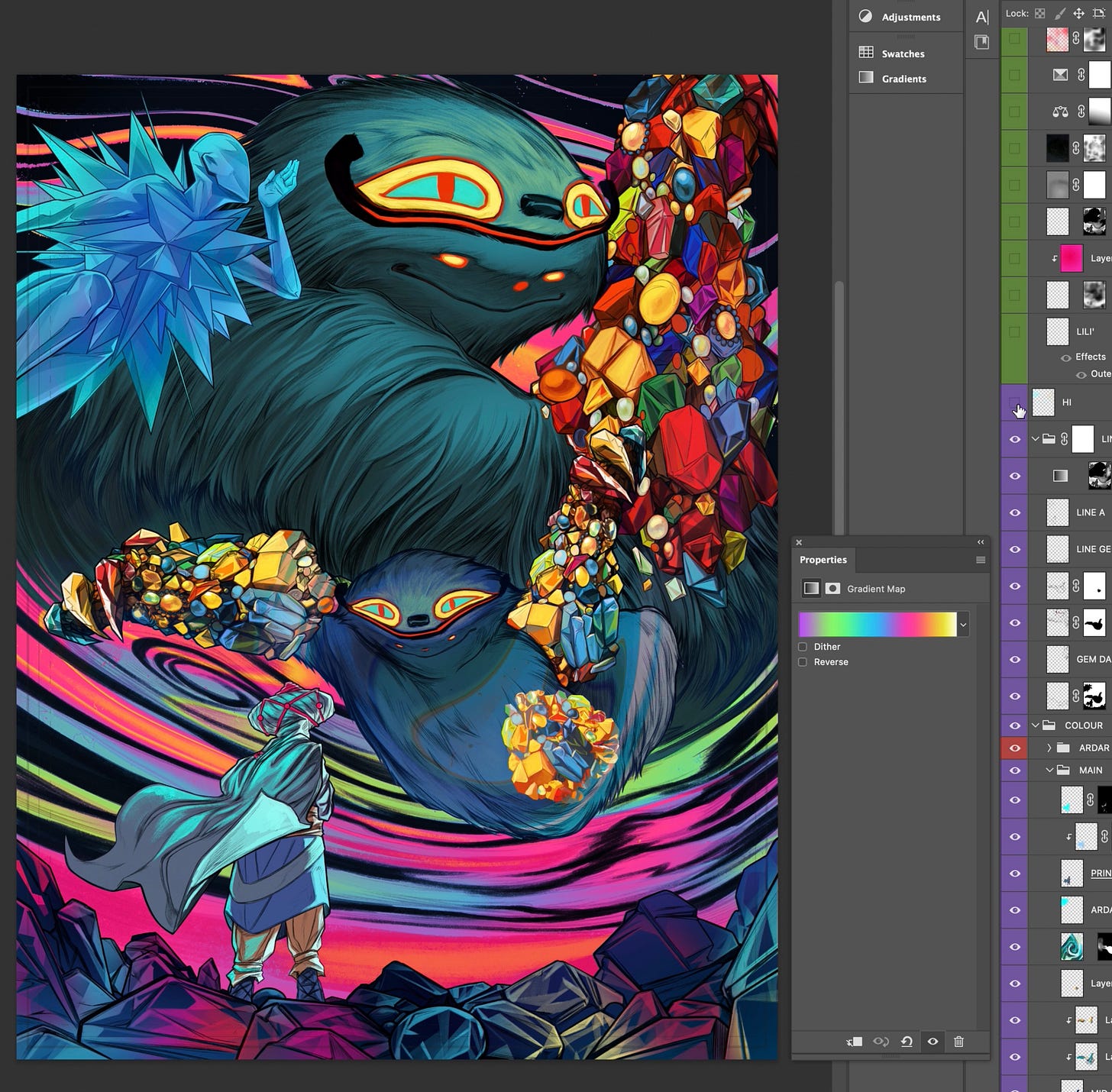This screenshot has height=1092, width=1112.
Task: Show the LILI' layer
Action: [1014, 331]
